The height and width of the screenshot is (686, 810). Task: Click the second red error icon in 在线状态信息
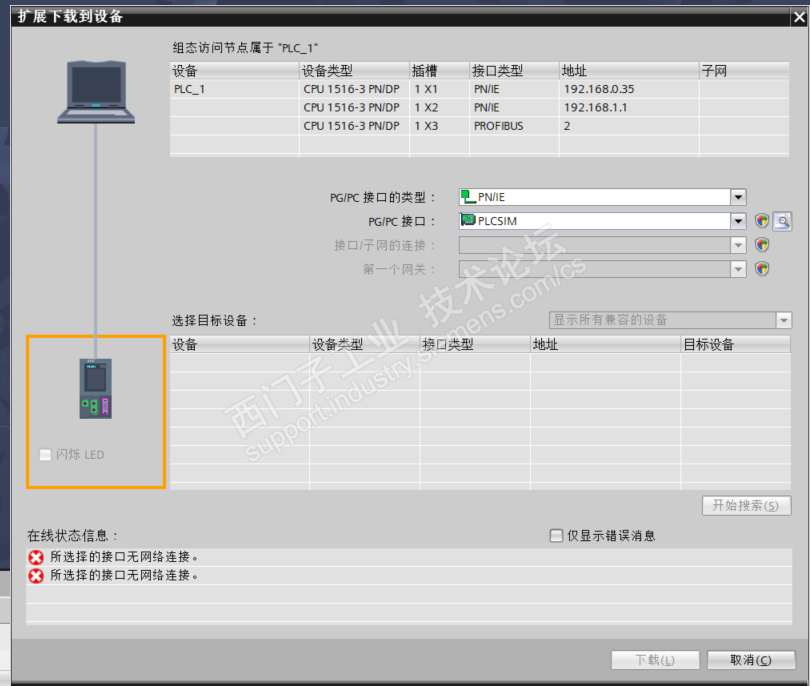click(36, 575)
